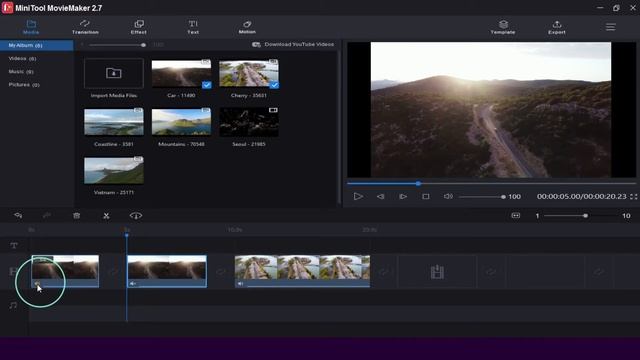Image resolution: width=640 pixels, height=360 pixels.
Task: Click the text track T icon
Action: pos(14,245)
